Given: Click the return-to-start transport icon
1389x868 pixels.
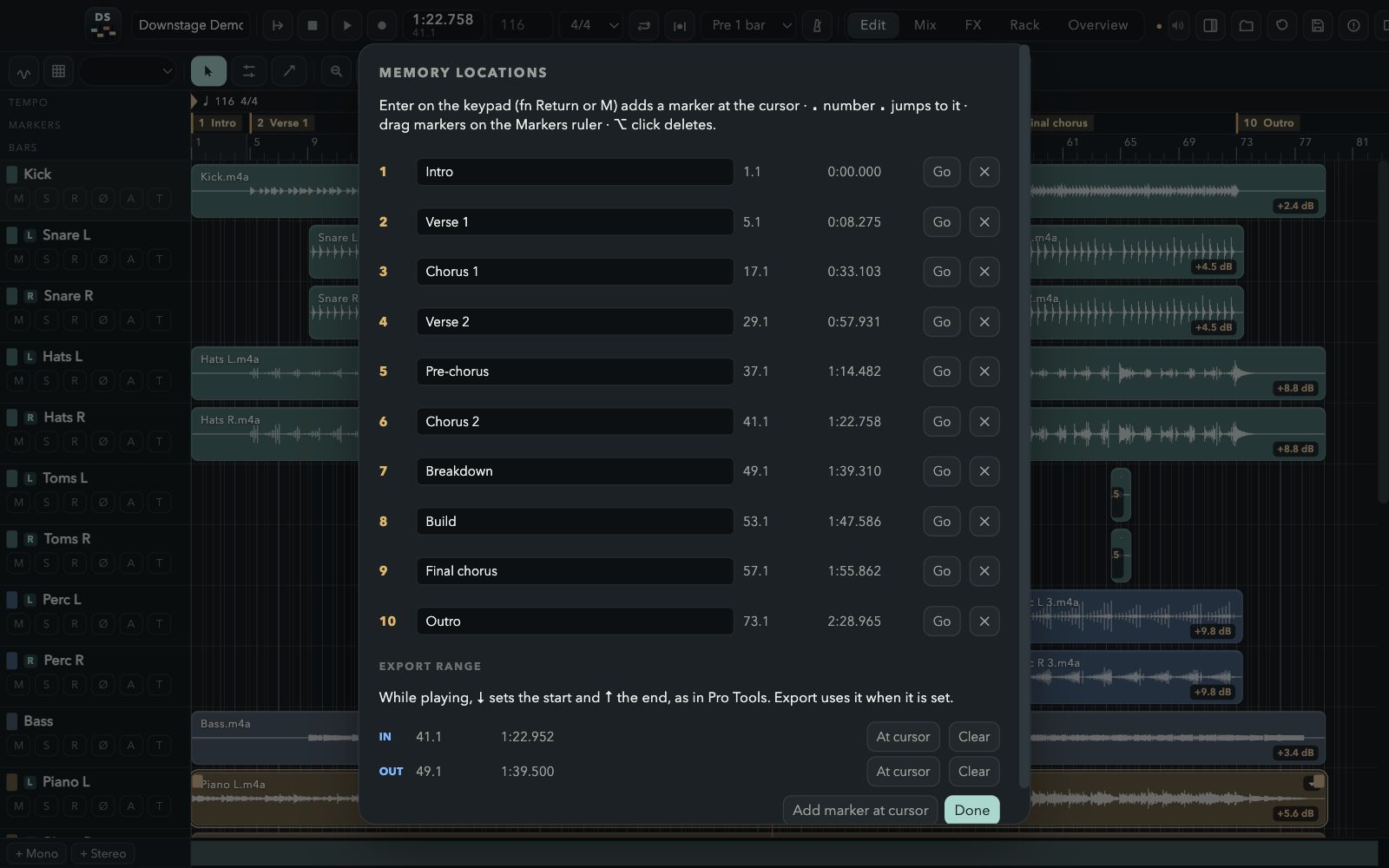Looking at the screenshot, I should 278,25.
